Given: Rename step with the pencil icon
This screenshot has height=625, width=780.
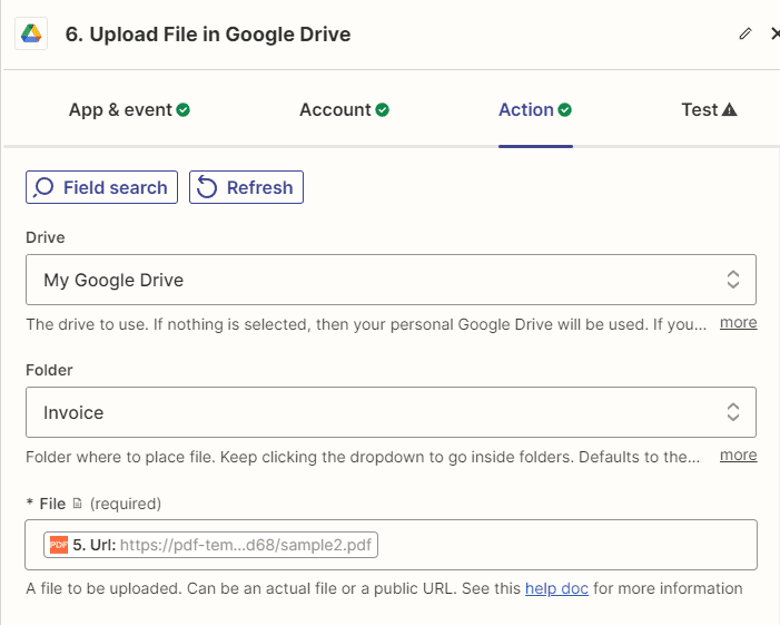Looking at the screenshot, I should point(745,34).
